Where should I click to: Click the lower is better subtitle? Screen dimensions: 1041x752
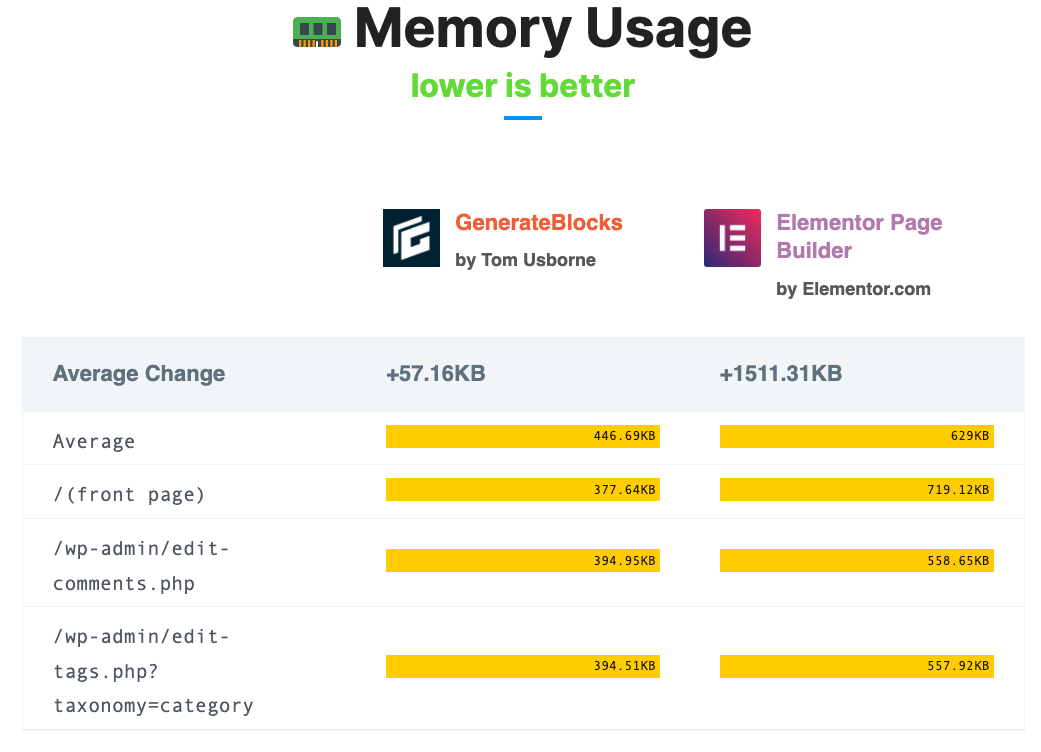pyautogui.click(x=522, y=86)
